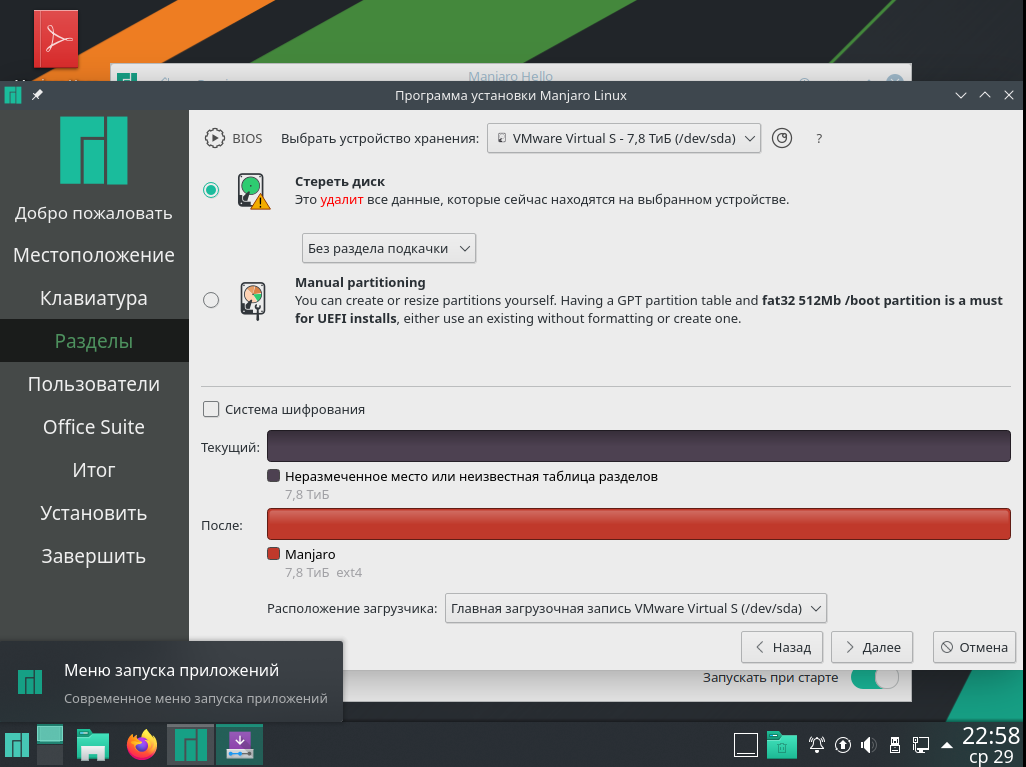1026x767 pixels.
Task: Open the application launcher menu in the taskbar
Action: pos(16,745)
